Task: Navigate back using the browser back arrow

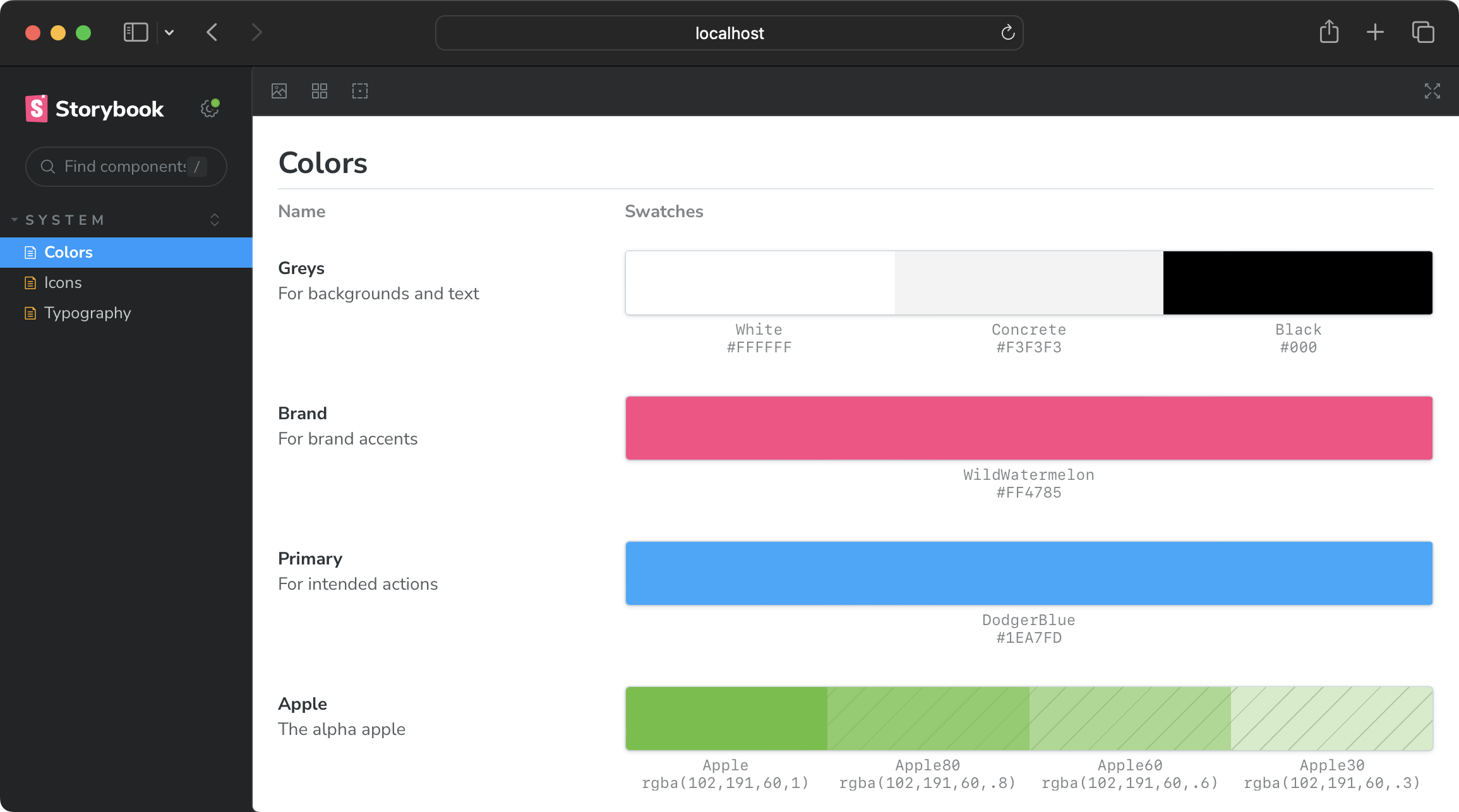Action: click(212, 32)
